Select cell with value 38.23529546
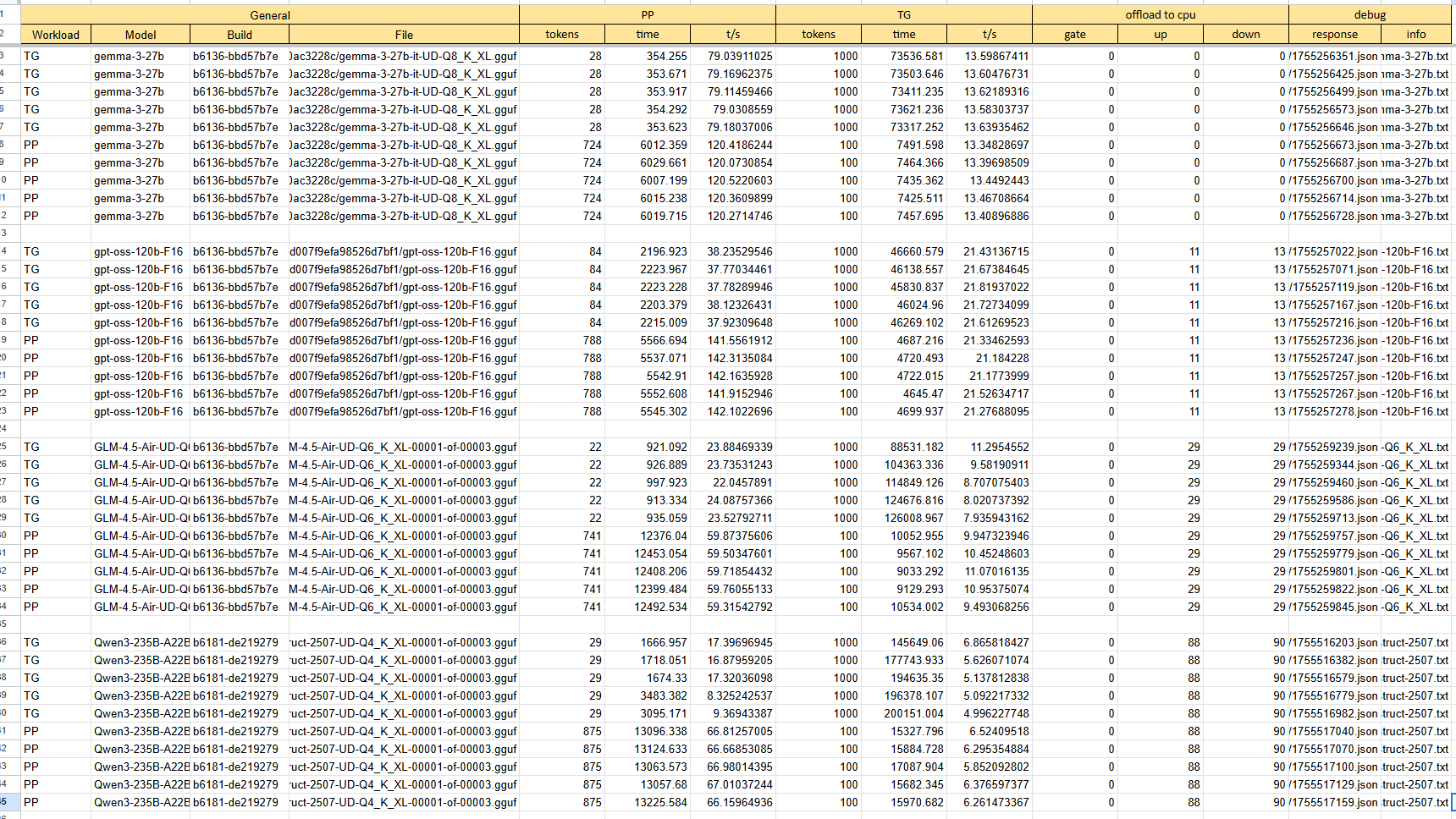 pyautogui.click(x=733, y=251)
